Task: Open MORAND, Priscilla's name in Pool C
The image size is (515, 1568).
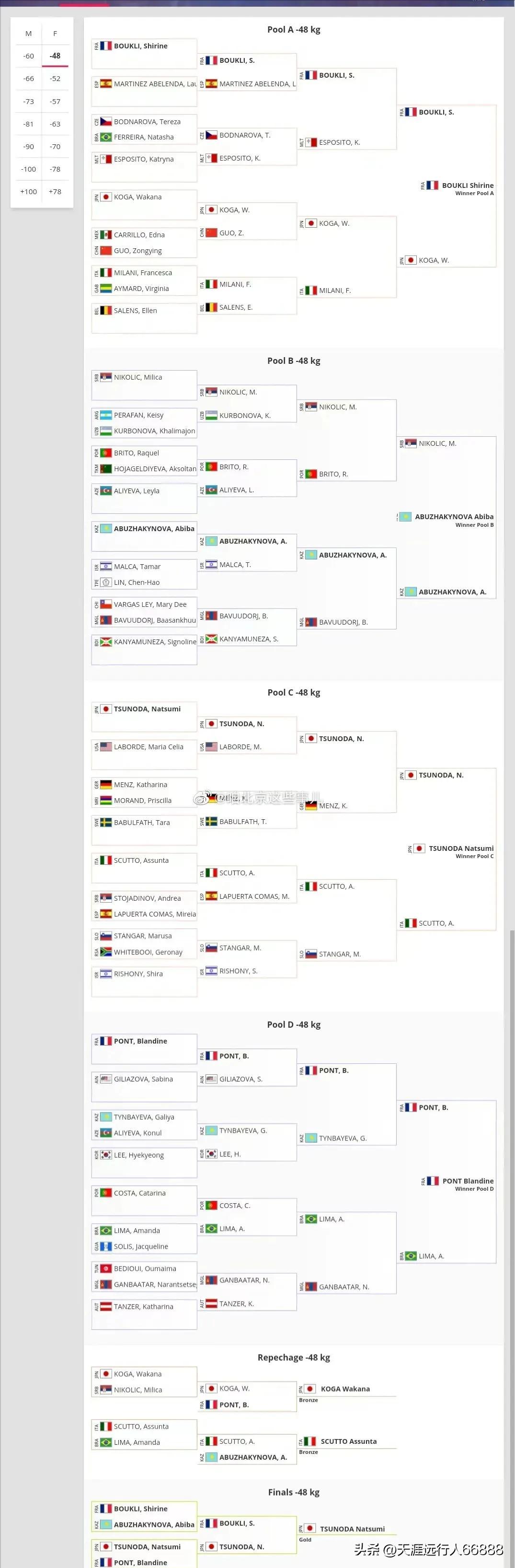Action: 142,801
